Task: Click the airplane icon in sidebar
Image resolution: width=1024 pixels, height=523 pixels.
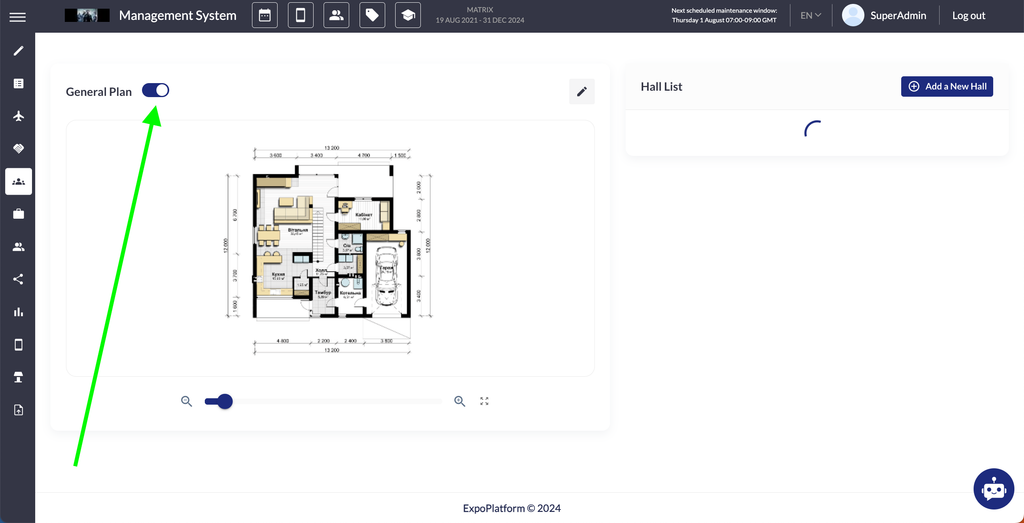Action: click(18, 116)
